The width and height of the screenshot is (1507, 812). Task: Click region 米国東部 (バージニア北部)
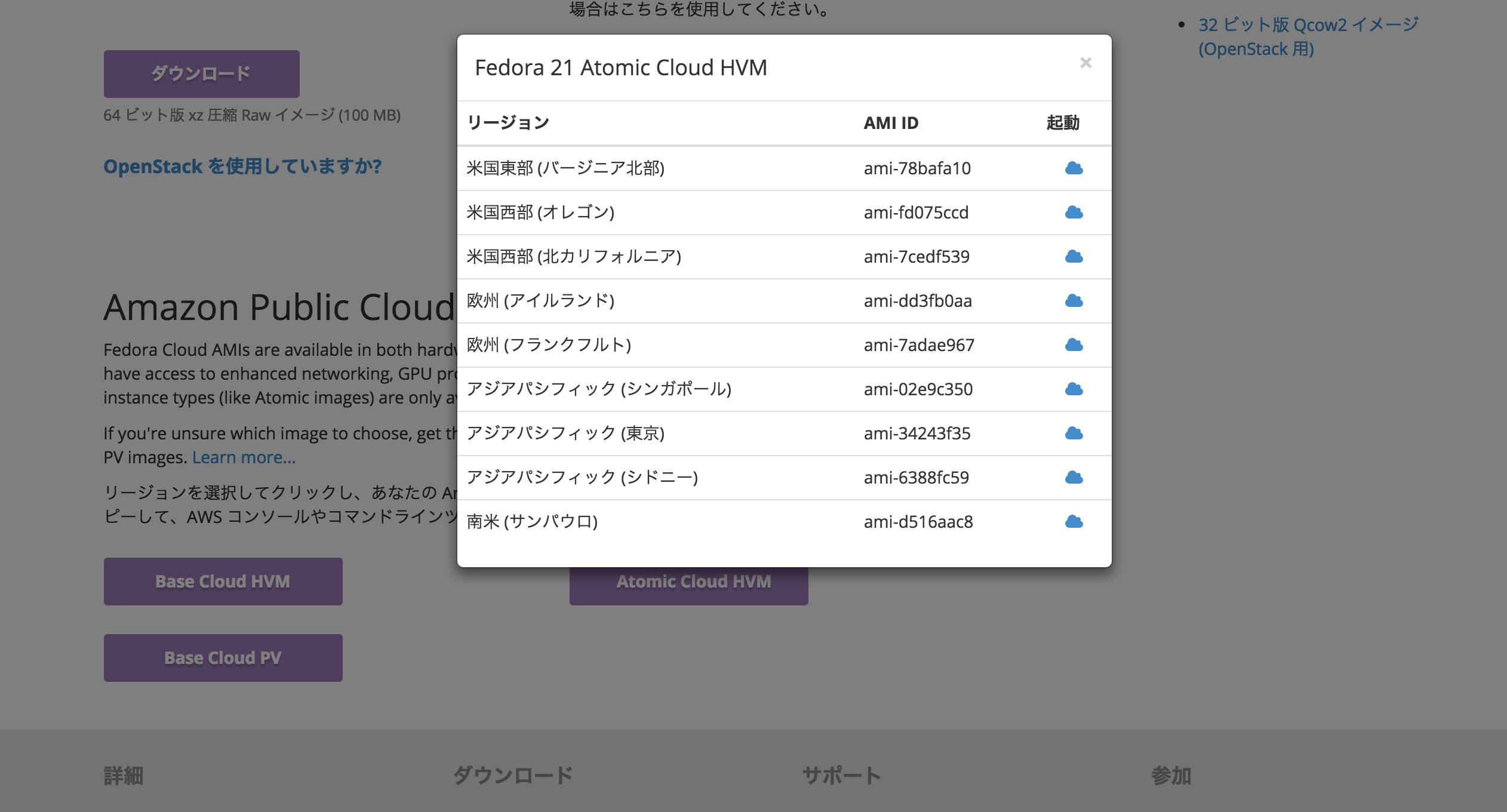tap(565, 168)
